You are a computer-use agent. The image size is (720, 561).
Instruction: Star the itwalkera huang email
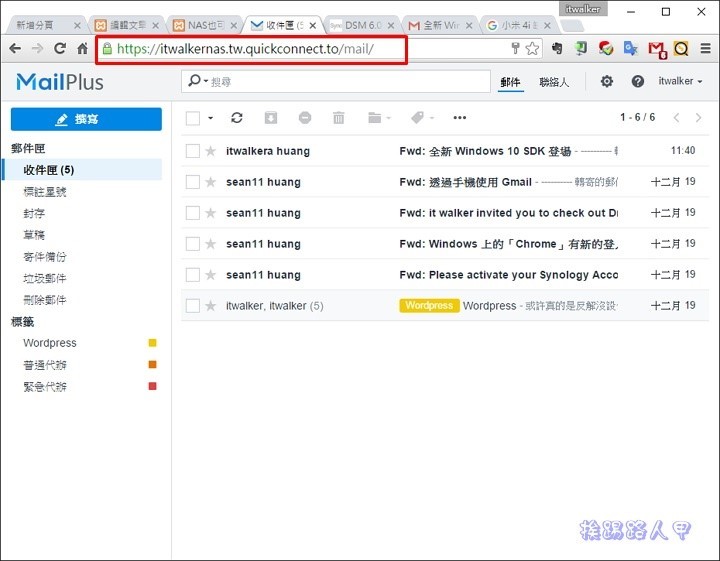tap(211, 152)
